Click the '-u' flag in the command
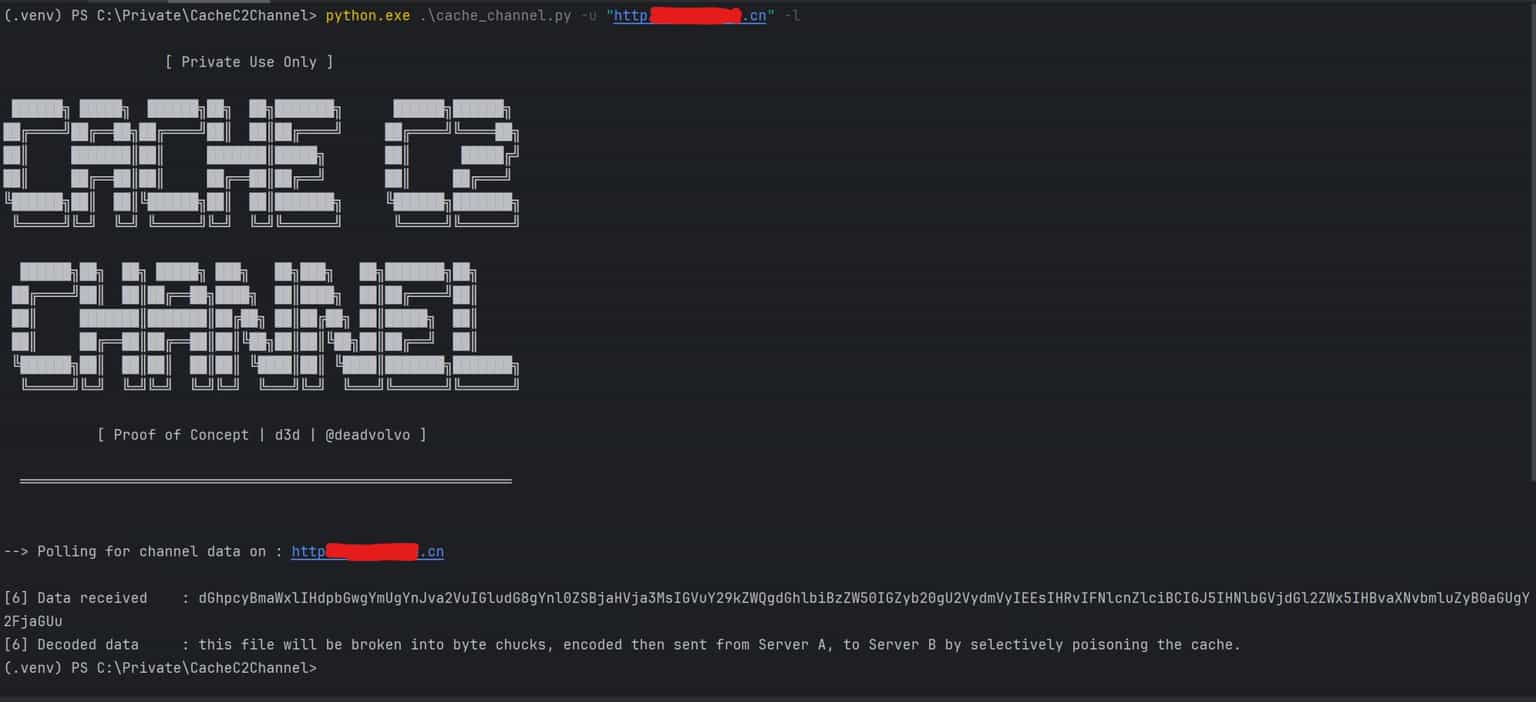The width and height of the screenshot is (1536, 702). coord(589,17)
